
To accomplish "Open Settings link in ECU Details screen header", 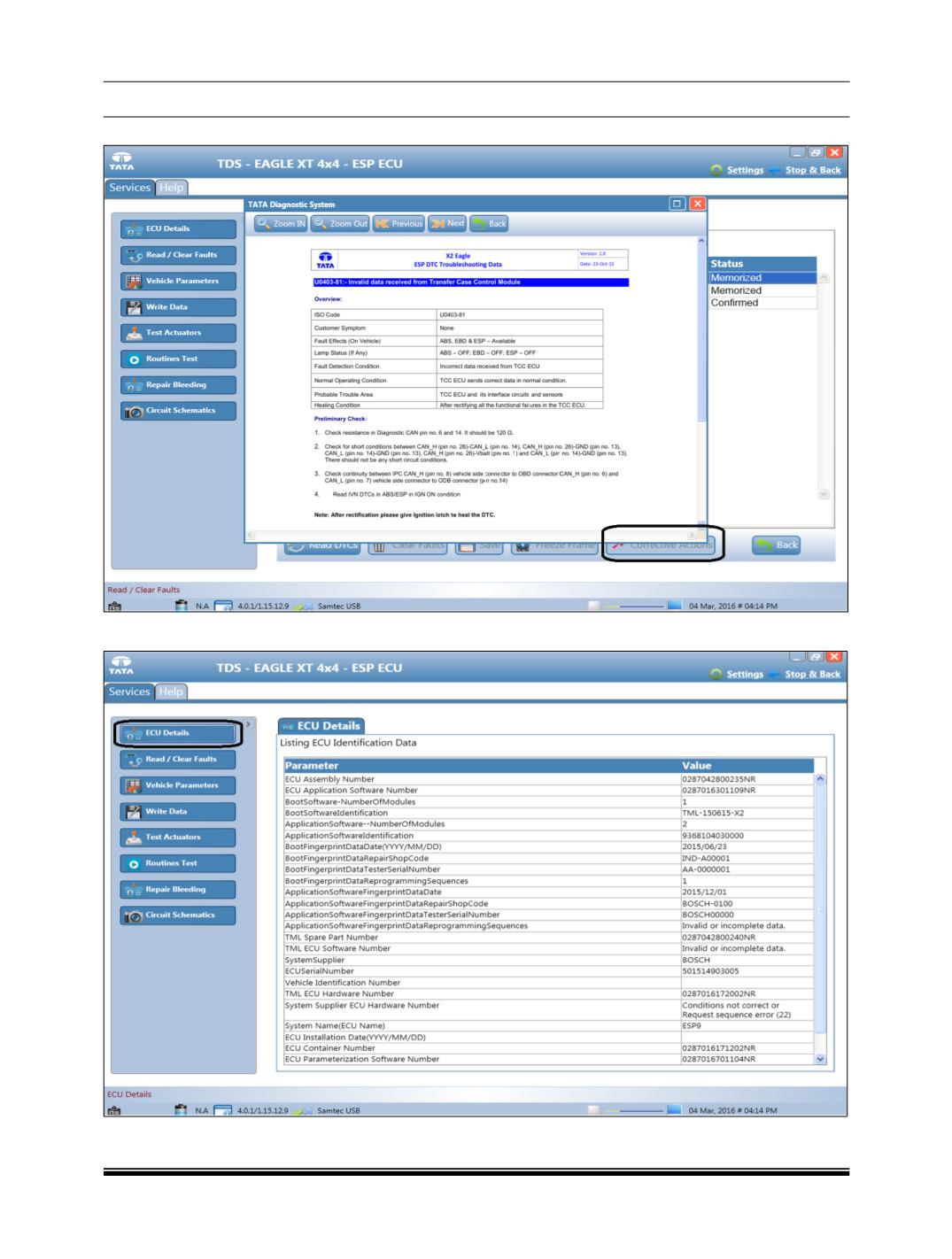I will (745, 674).
